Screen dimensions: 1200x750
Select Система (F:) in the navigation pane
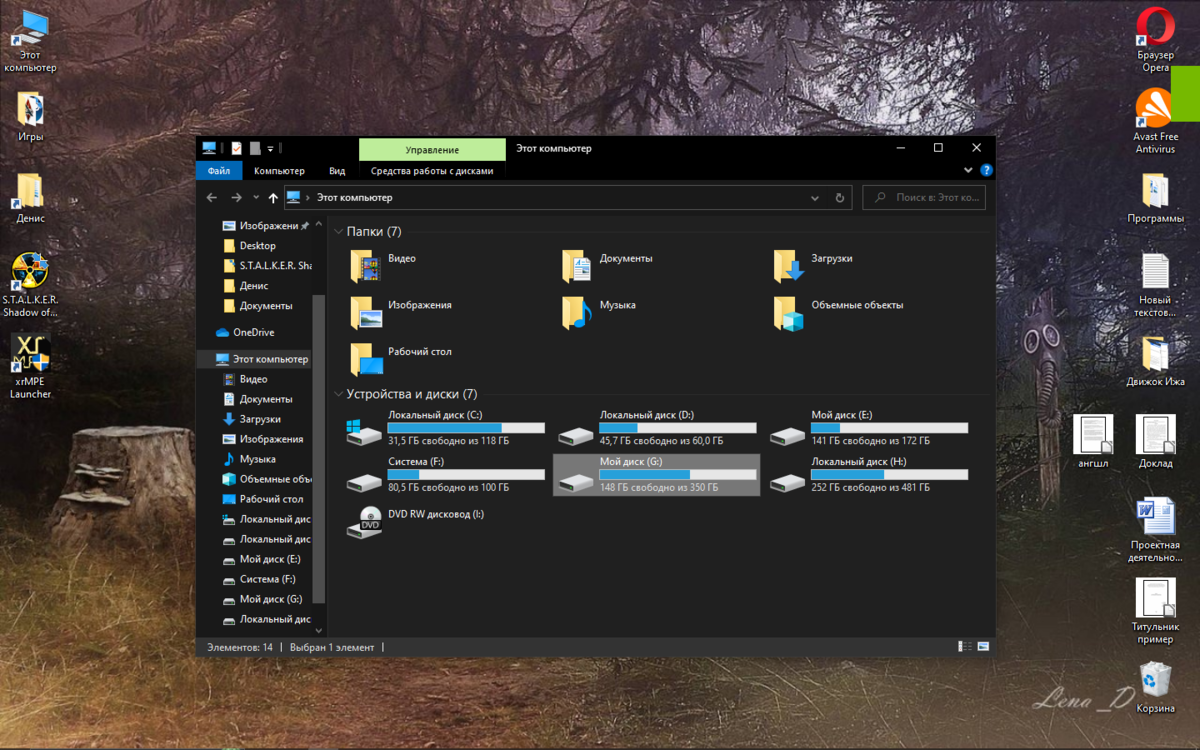pos(266,579)
